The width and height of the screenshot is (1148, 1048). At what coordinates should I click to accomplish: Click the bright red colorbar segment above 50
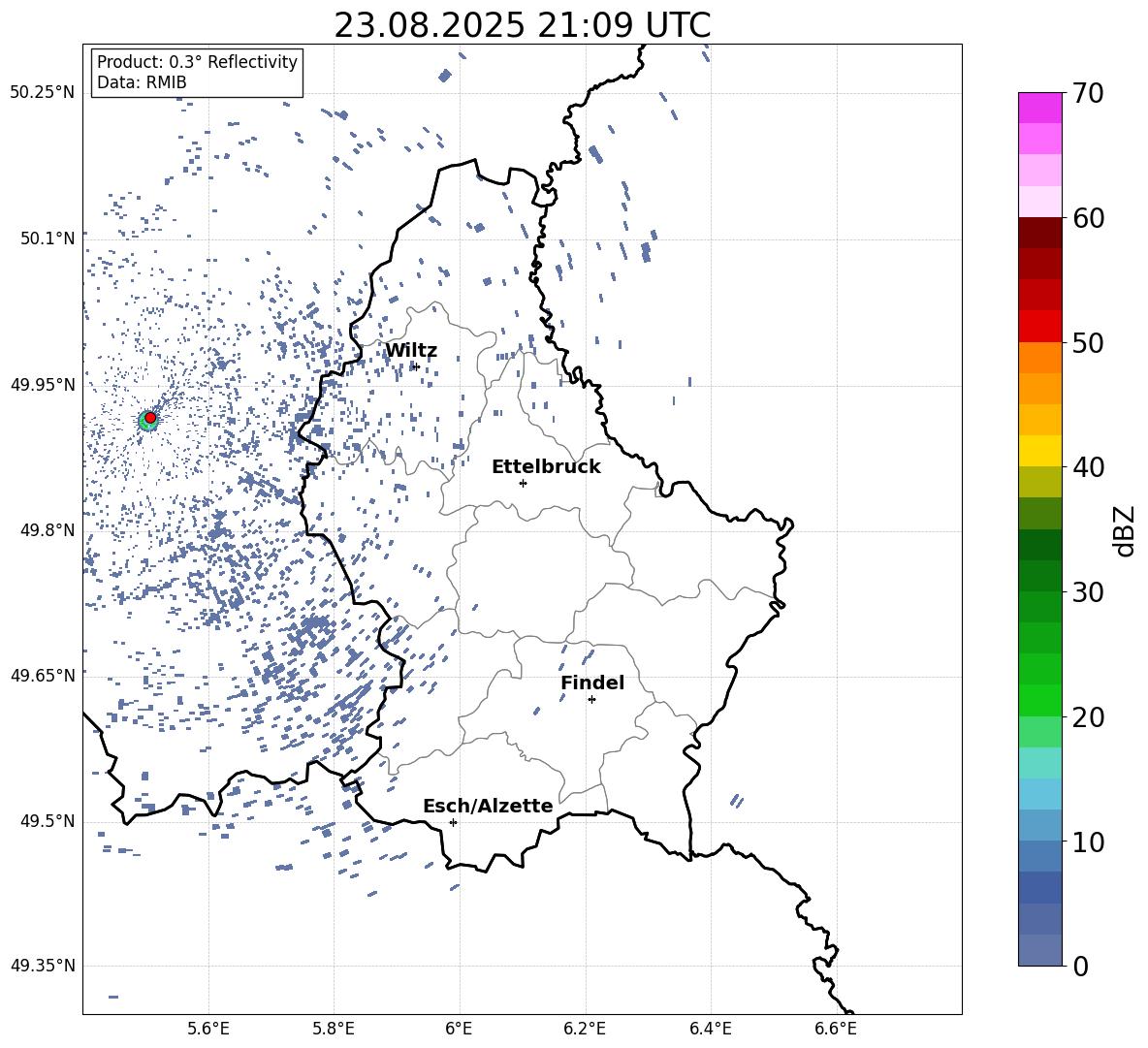1039,327
